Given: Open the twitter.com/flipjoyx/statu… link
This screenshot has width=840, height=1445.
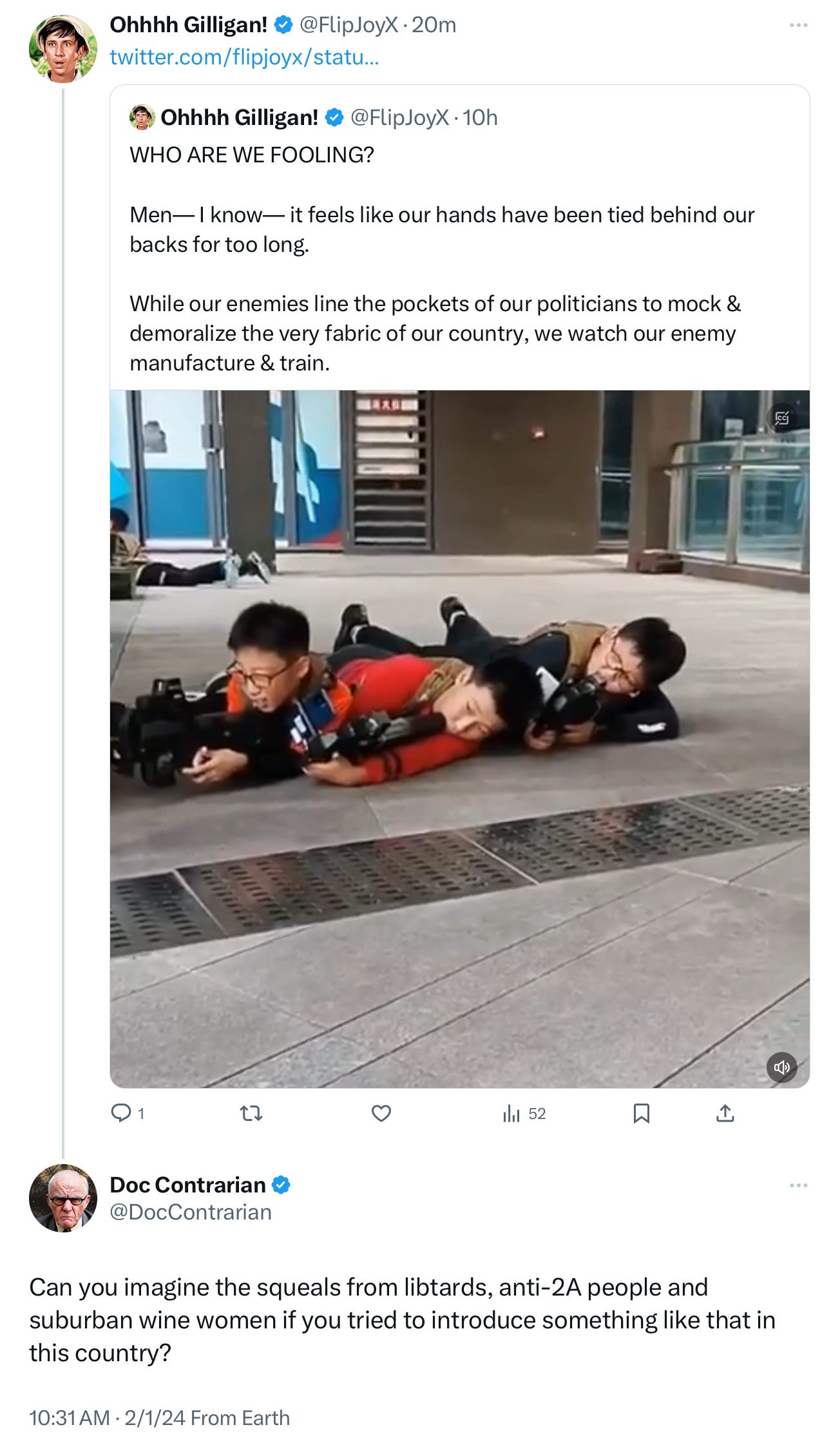Looking at the screenshot, I should pyautogui.click(x=244, y=57).
